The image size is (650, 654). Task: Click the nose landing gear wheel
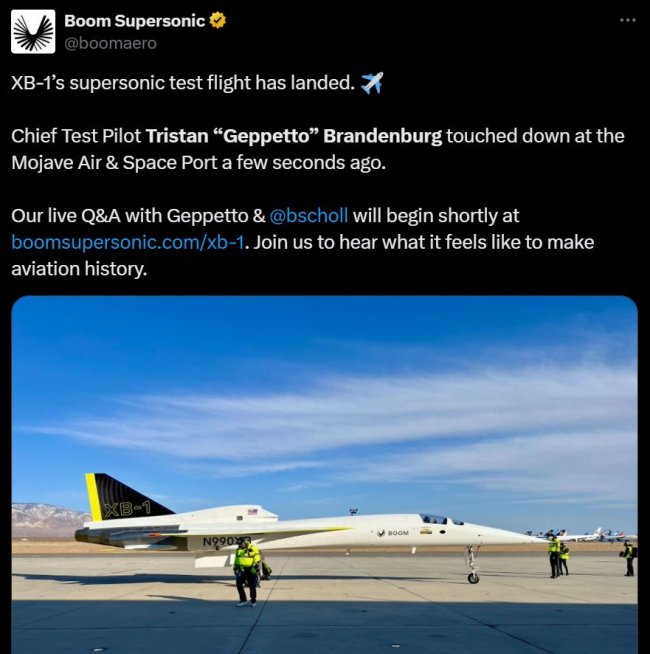point(473,577)
